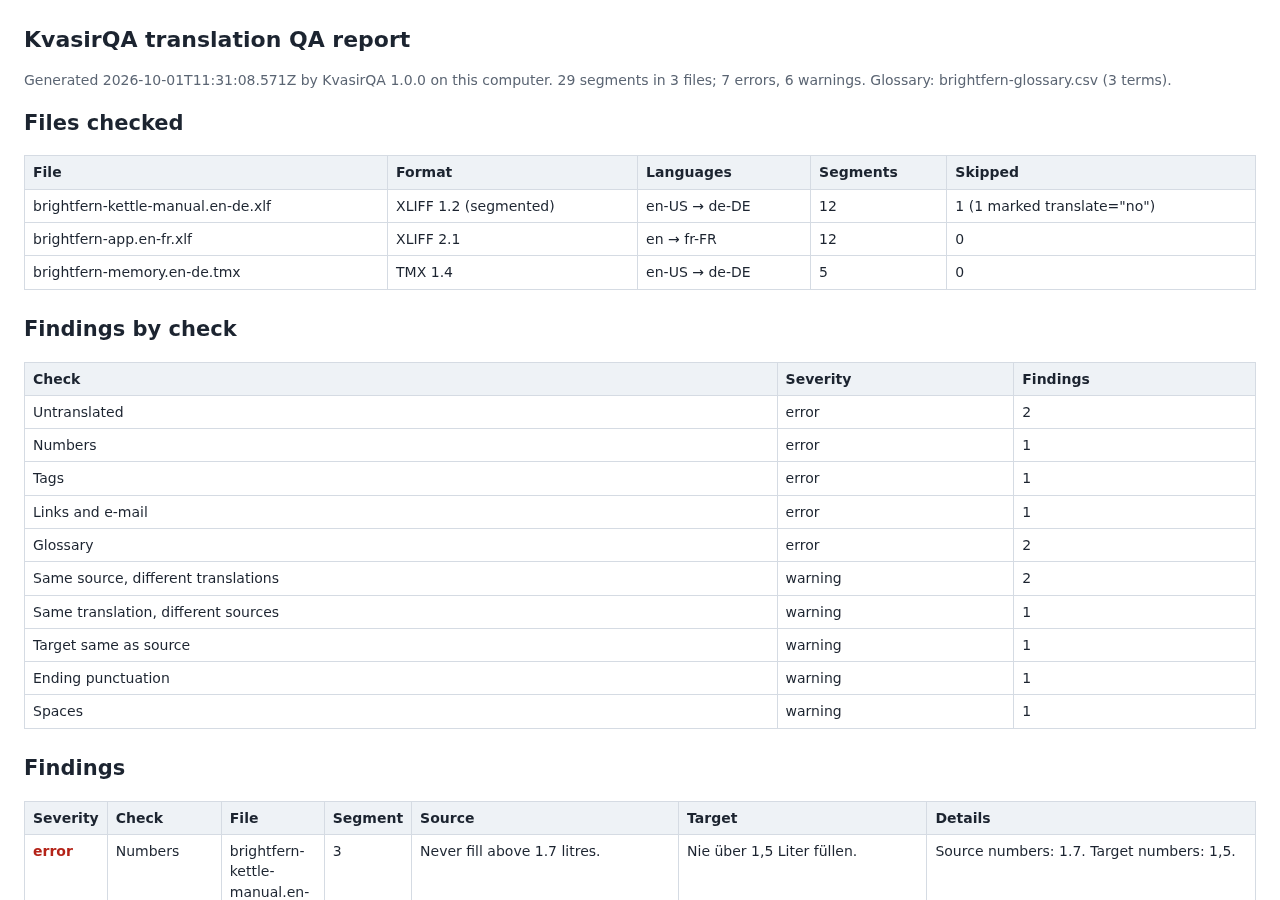Click the KvasirQA translation QA report heading

(217, 40)
